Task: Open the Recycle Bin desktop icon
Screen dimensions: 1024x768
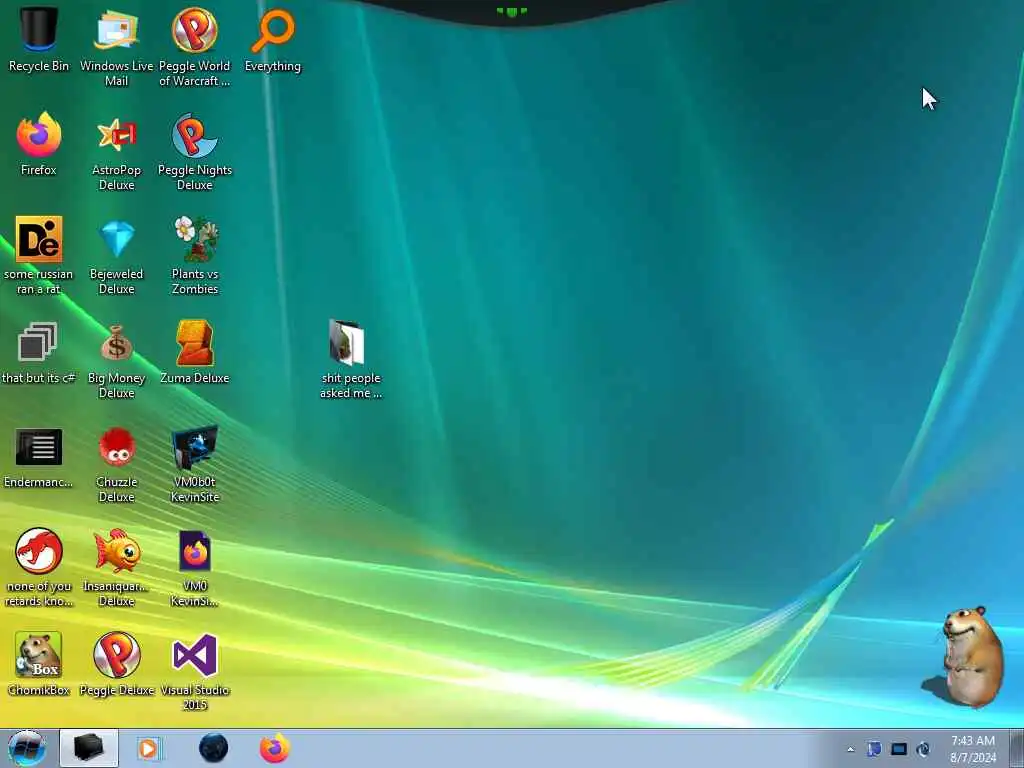Action: click(39, 39)
